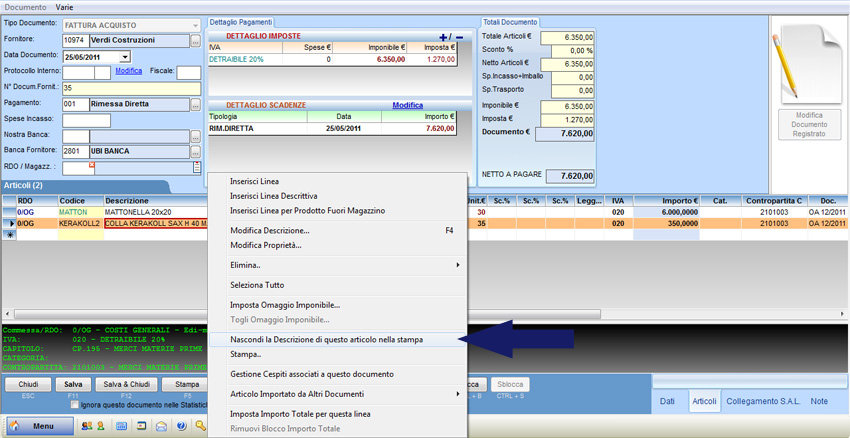Open the envelope mail icon
Screen dimensions: 850x438
tap(162, 426)
